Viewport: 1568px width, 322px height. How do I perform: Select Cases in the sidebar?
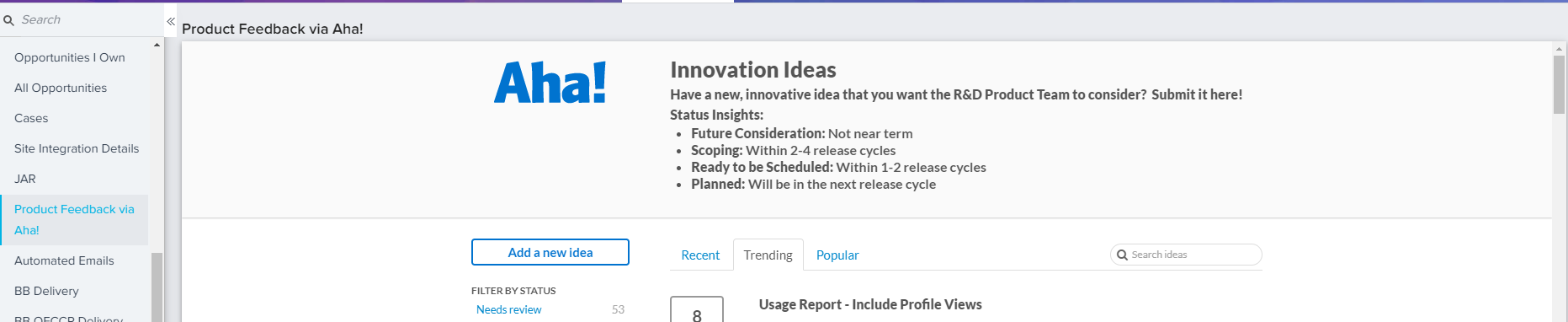pyautogui.click(x=31, y=118)
